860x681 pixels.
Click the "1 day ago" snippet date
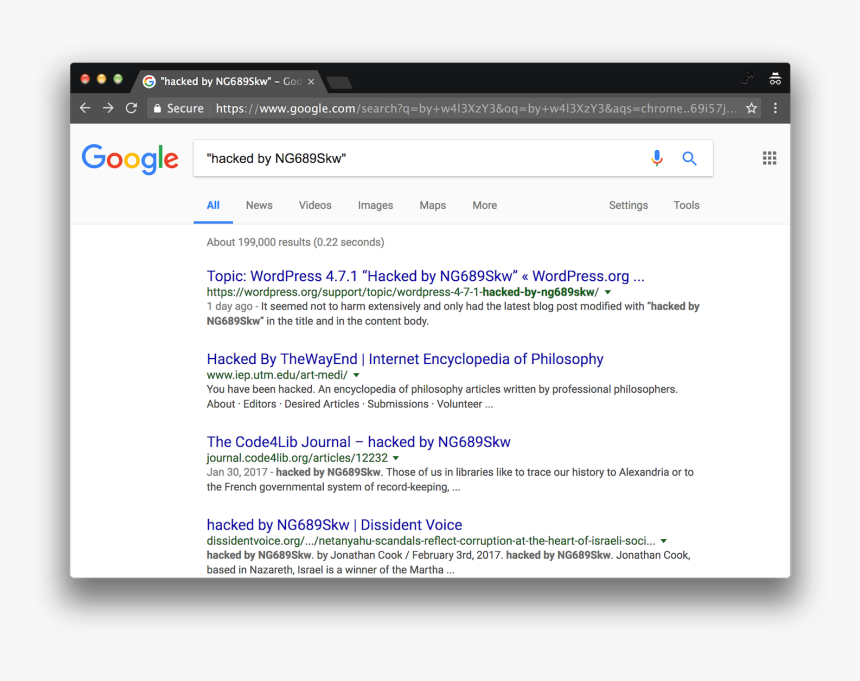pos(229,307)
